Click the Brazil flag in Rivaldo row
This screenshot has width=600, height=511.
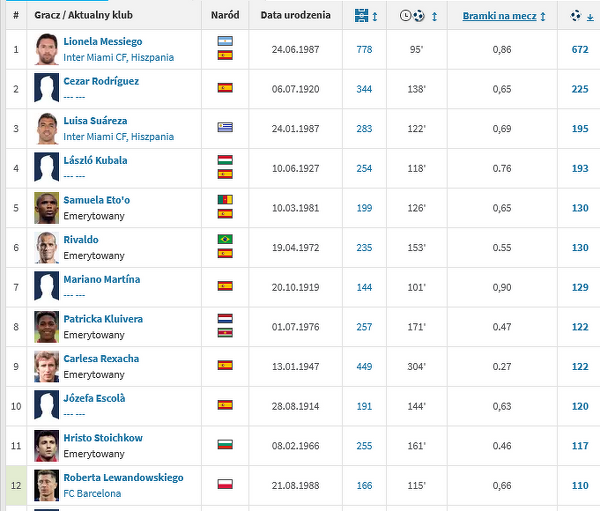[x=225, y=240]
